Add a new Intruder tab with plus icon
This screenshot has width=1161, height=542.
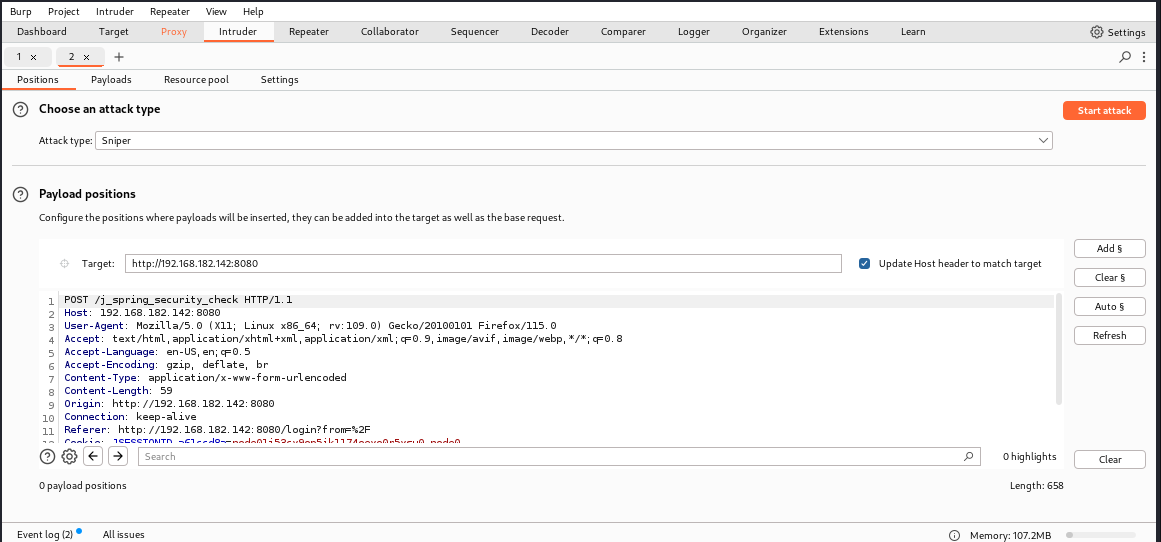click(x=119, y=57)
